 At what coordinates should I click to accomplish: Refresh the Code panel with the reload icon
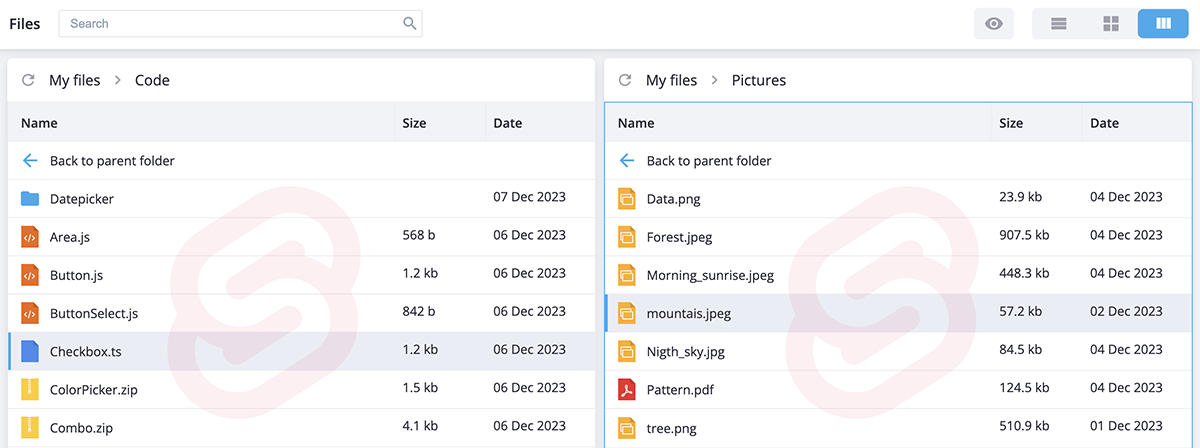pyautogui.click(x=28, y=80)
